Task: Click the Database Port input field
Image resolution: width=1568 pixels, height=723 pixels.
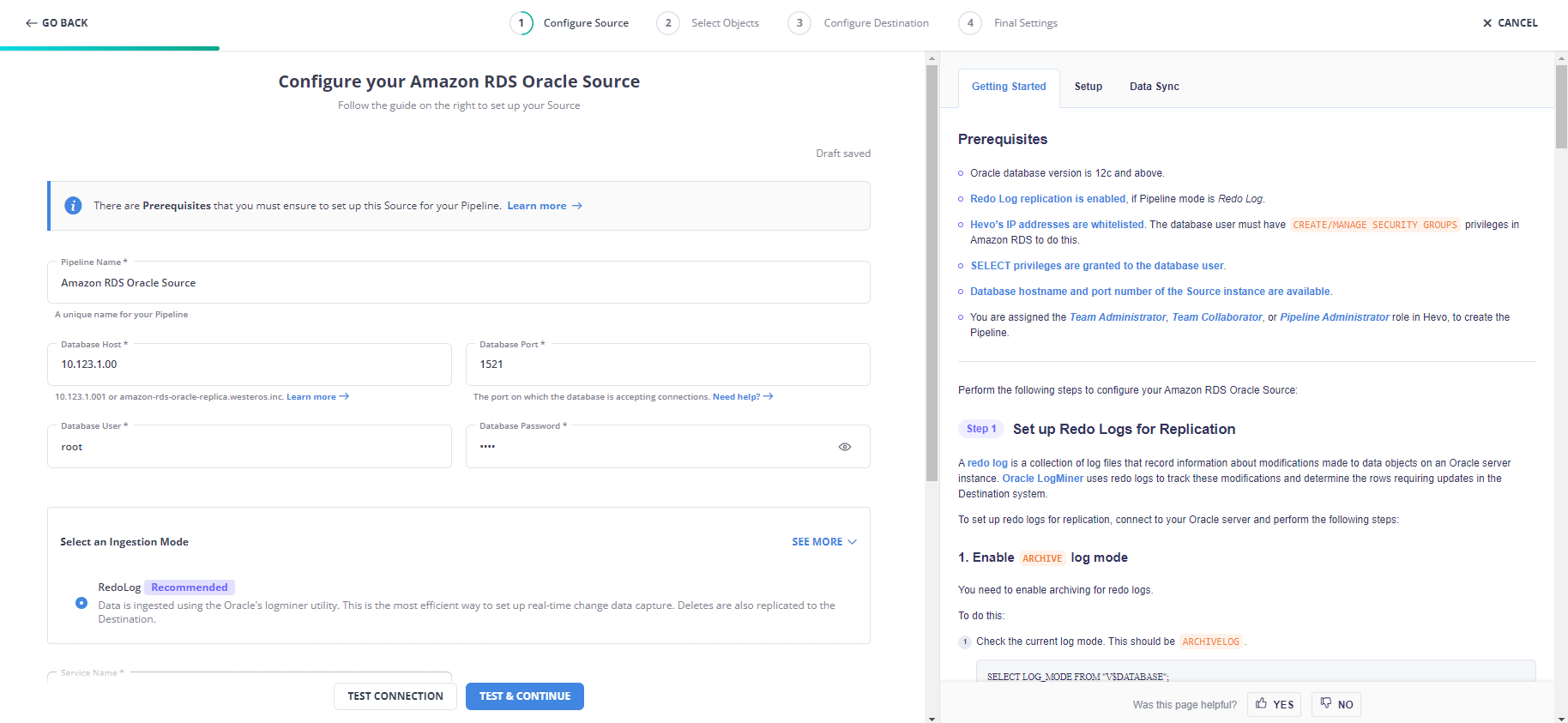Action: tap(668, 365)
